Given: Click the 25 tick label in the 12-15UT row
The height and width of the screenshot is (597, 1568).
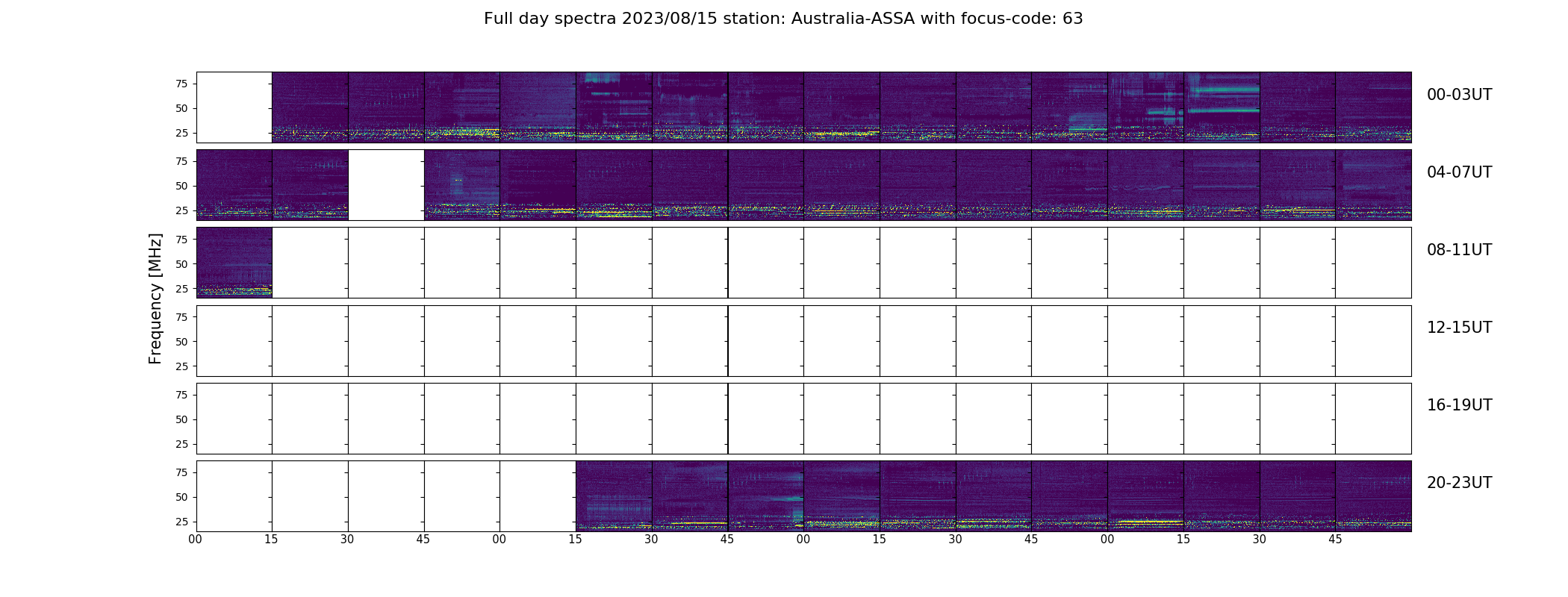Looking at the screenshot, I should tap(181, 366).
